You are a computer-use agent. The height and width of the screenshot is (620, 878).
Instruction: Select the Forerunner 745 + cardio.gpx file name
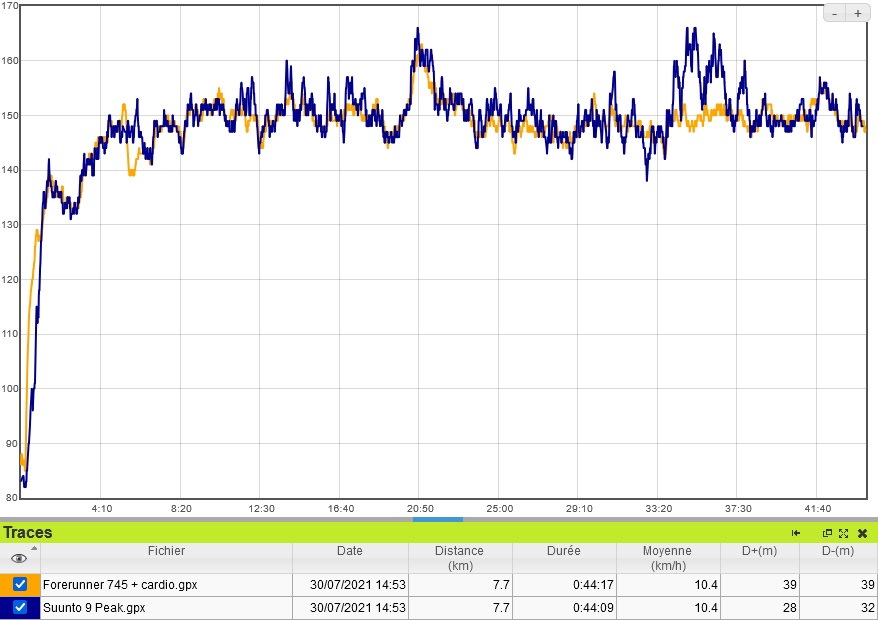tap(121, 584)
